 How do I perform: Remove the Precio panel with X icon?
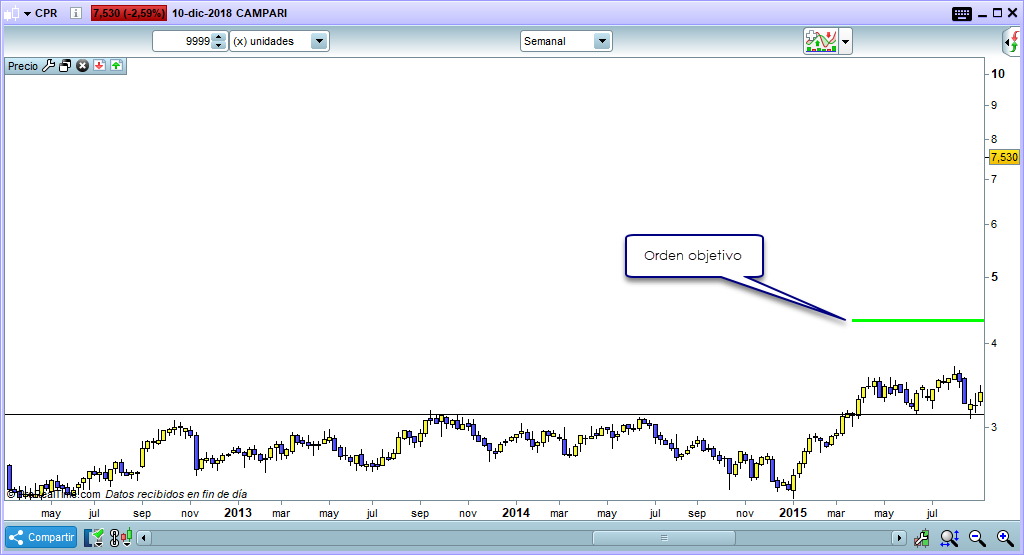tap(83, 66)
